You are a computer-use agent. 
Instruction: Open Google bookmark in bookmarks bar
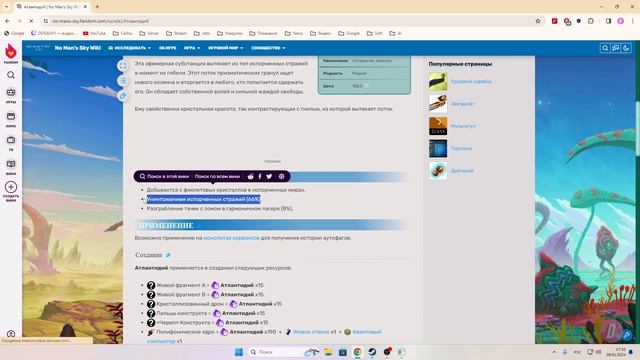pos(14,33)
